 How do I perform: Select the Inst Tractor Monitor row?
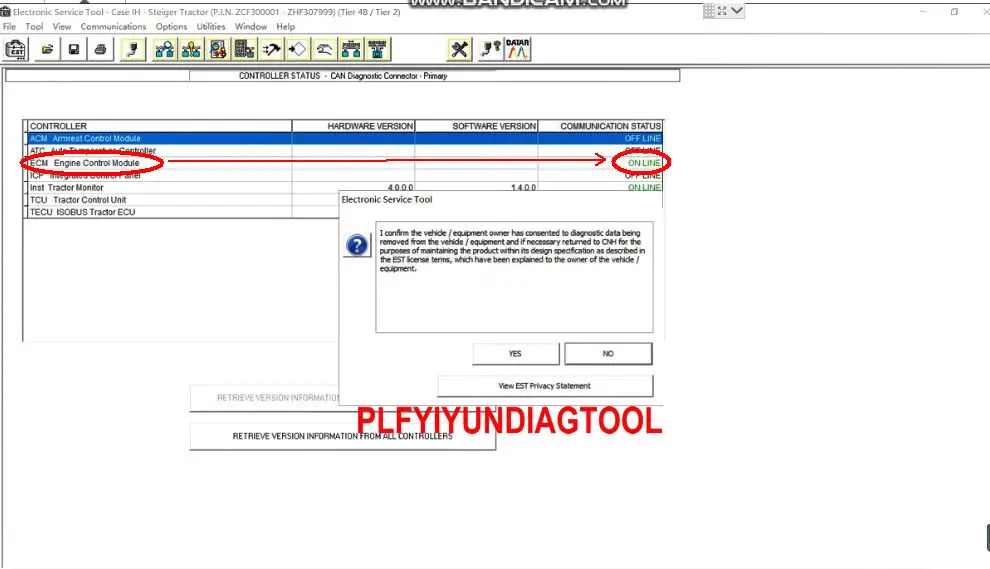[x=345, y=188]
